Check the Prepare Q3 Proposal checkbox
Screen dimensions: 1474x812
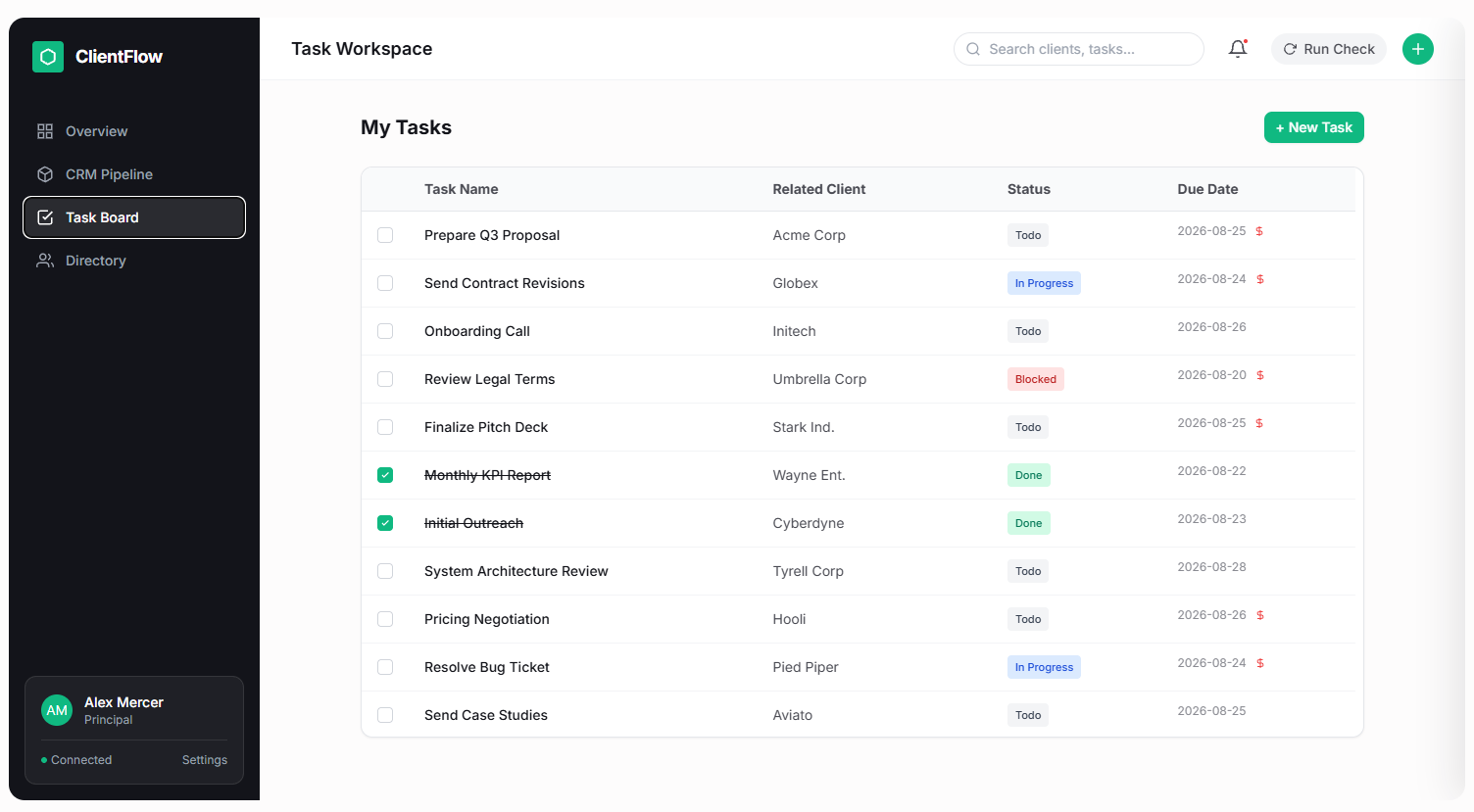[x=385, y=235]
